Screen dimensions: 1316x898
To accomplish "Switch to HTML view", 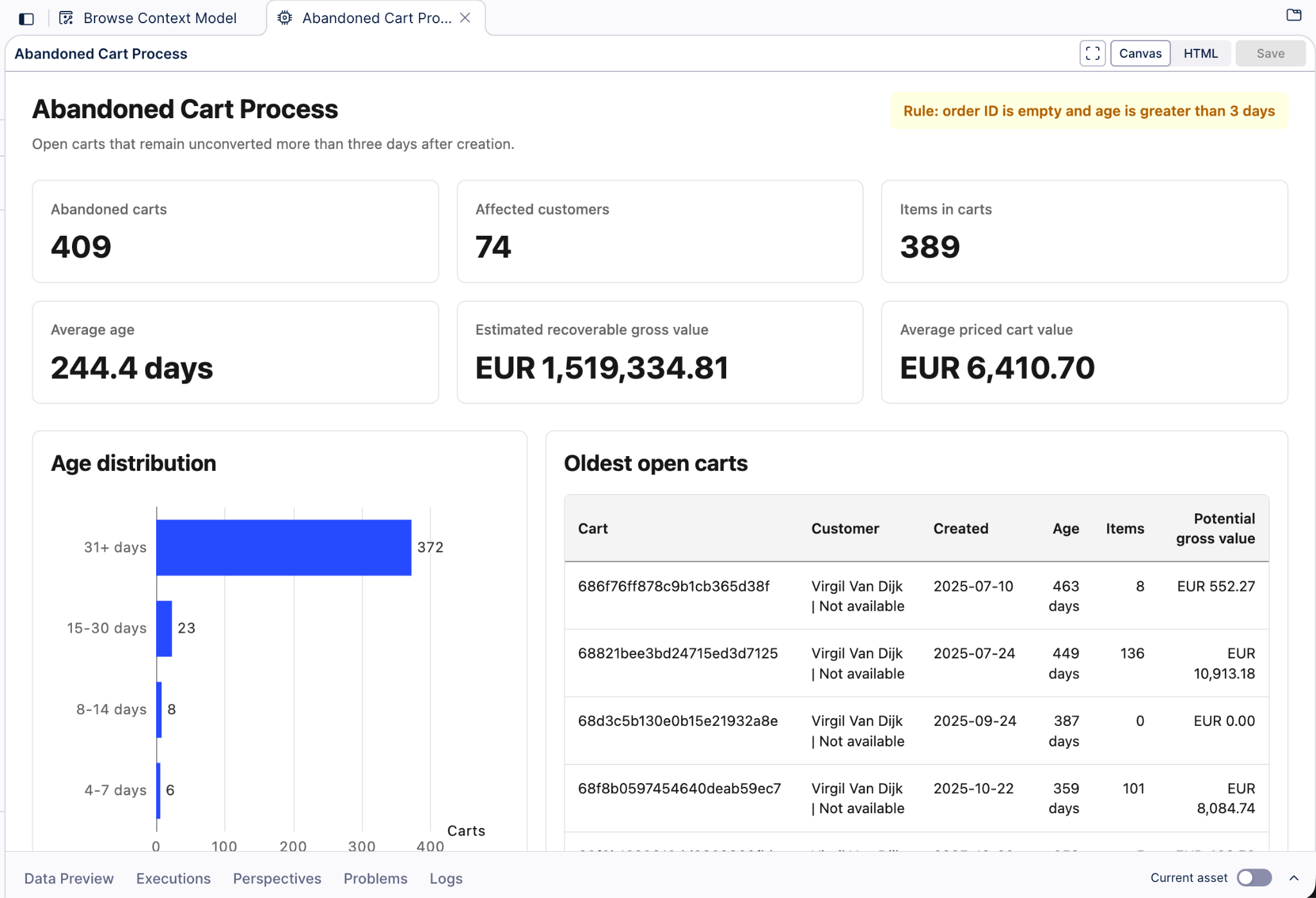I will tap(1200, 53).
